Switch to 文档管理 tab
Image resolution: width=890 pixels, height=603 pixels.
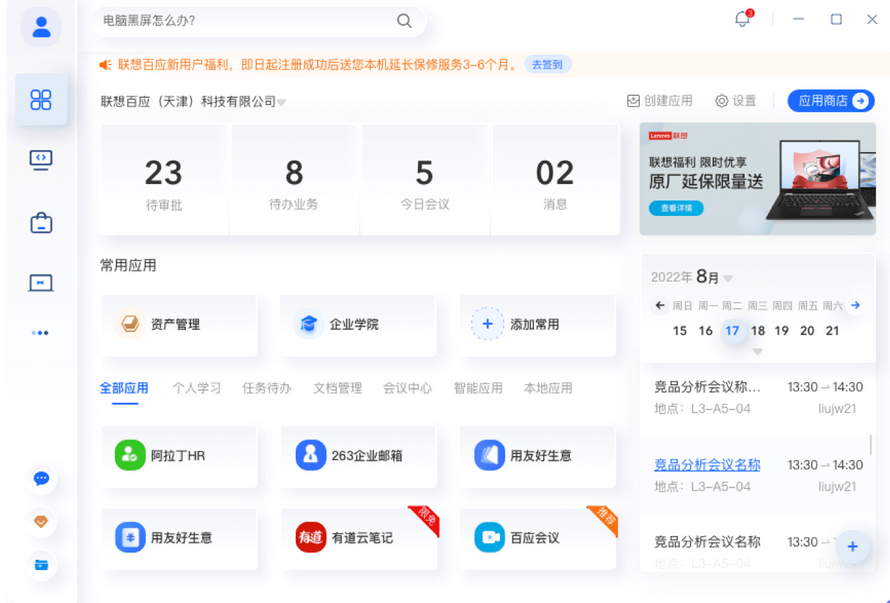coord(338,388)
